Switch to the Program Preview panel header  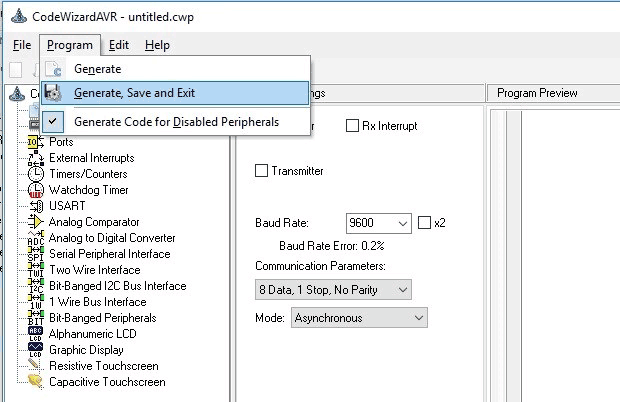[x=537, y=93]
